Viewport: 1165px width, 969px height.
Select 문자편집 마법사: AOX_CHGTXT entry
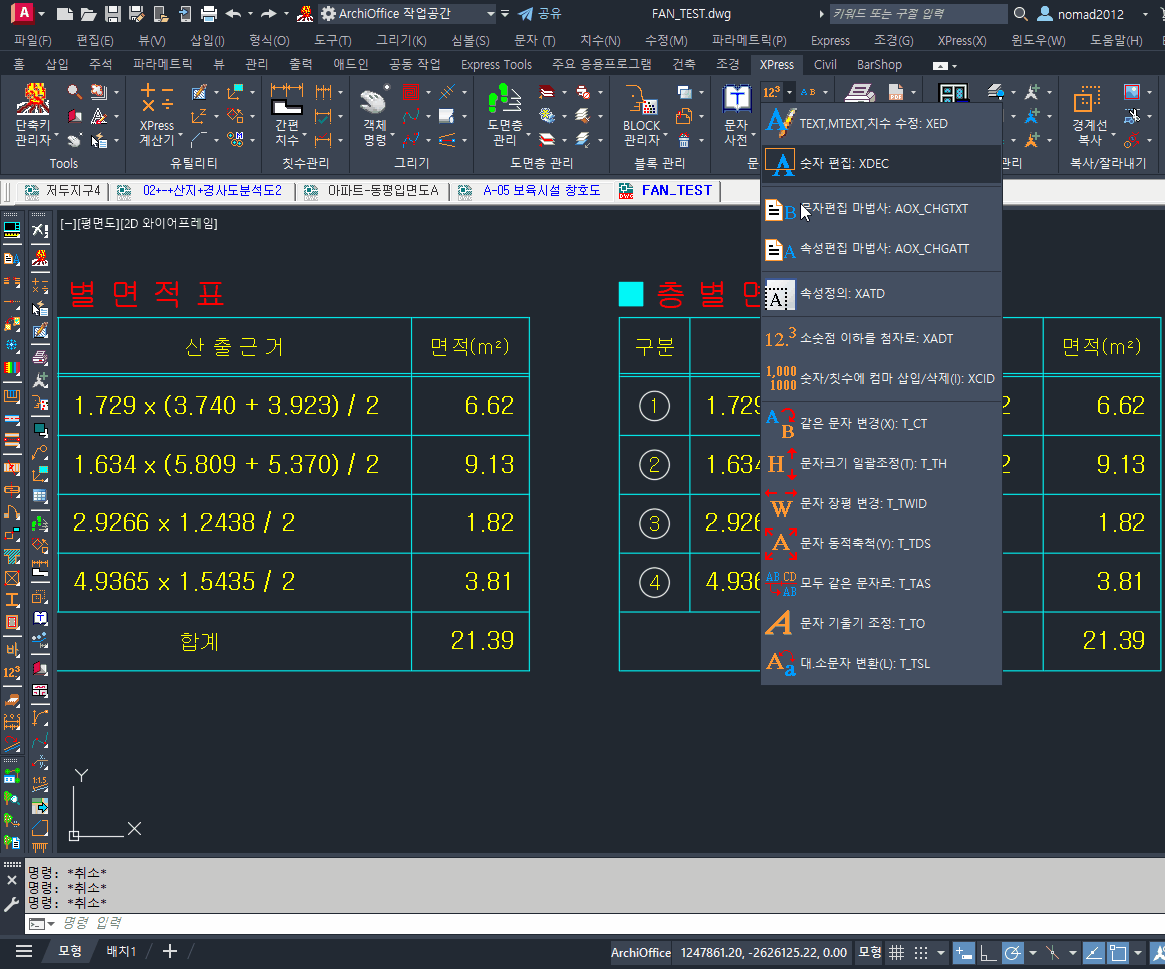(881, 209)
